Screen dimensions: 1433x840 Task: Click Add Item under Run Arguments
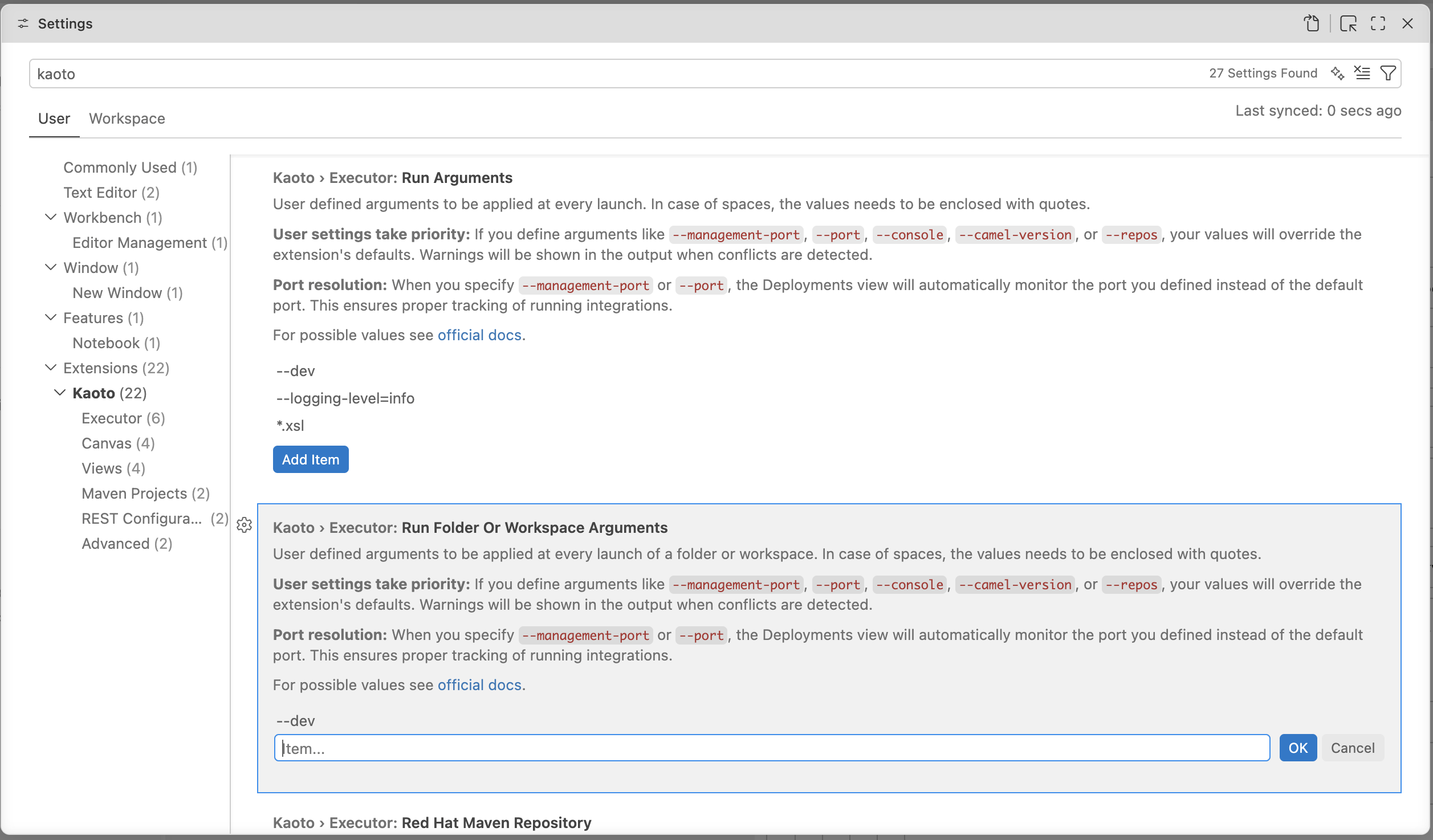[311, 459]
